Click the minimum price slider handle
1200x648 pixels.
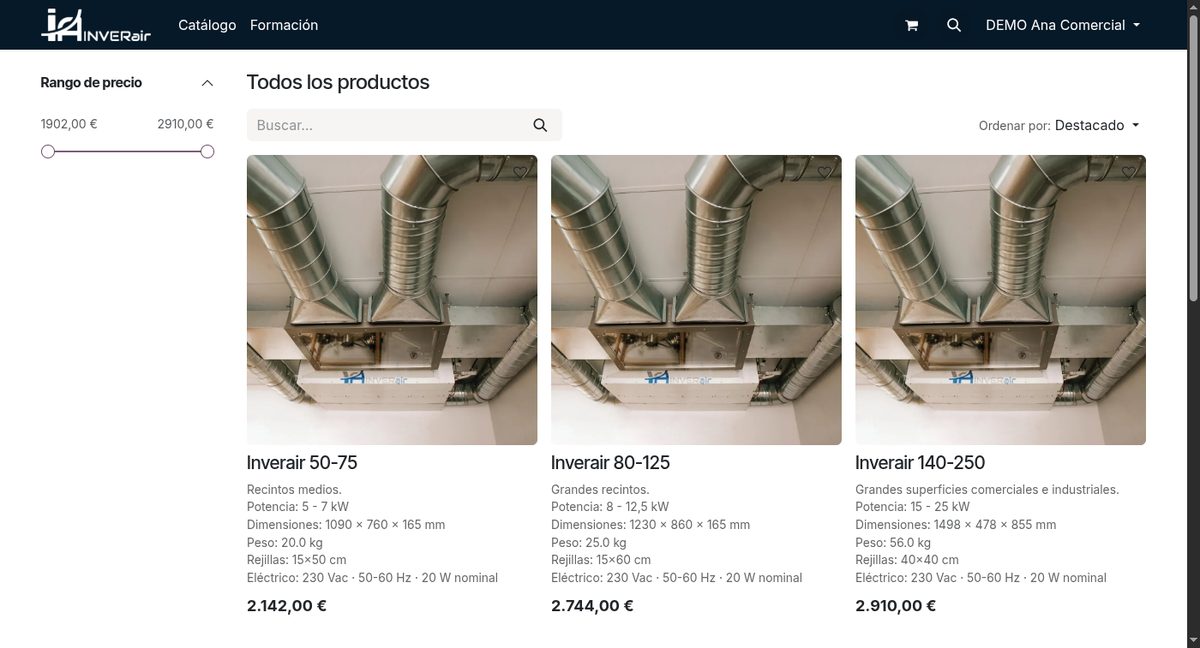click(x=48, y=151)
